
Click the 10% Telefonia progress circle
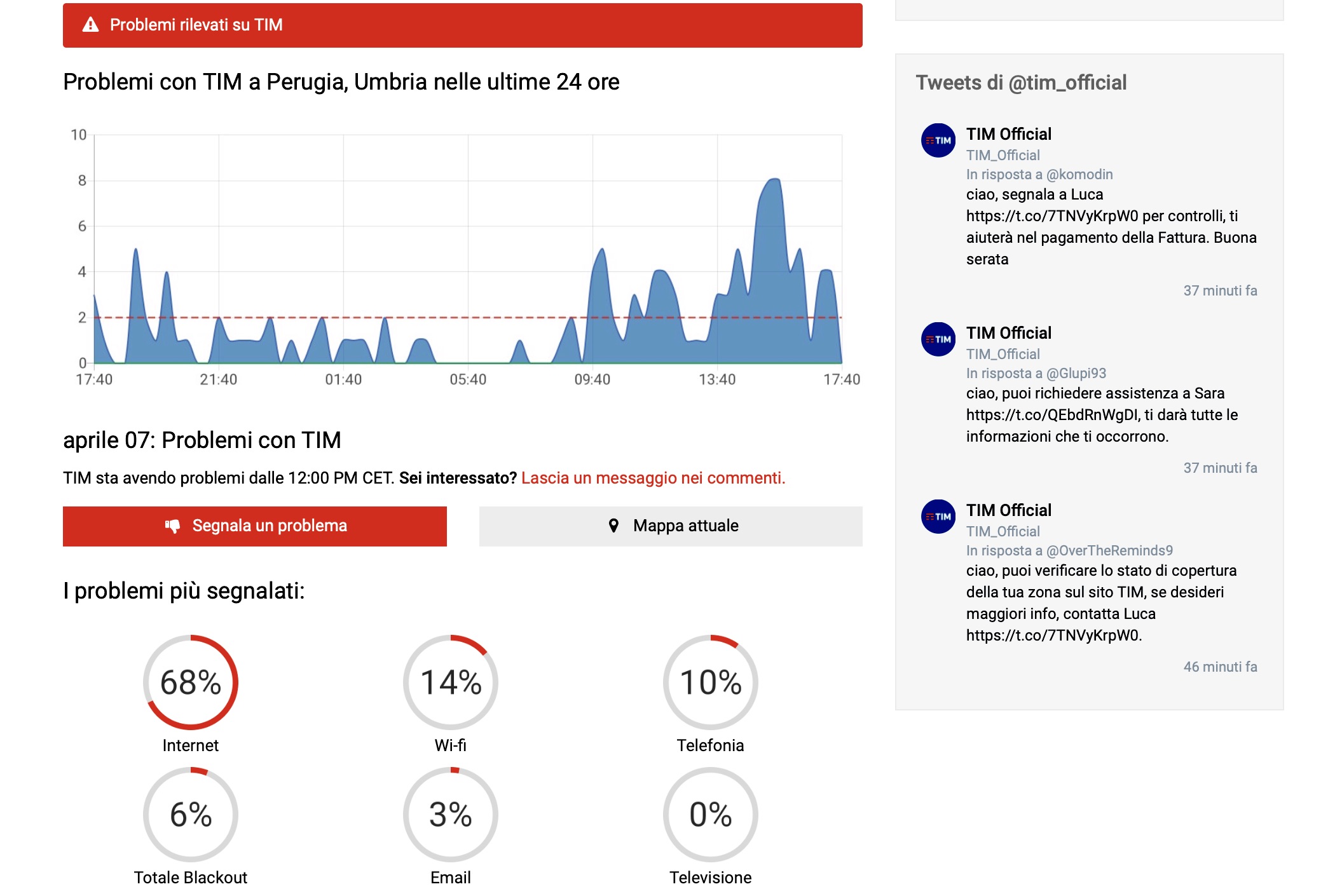(x=711, y=682)
